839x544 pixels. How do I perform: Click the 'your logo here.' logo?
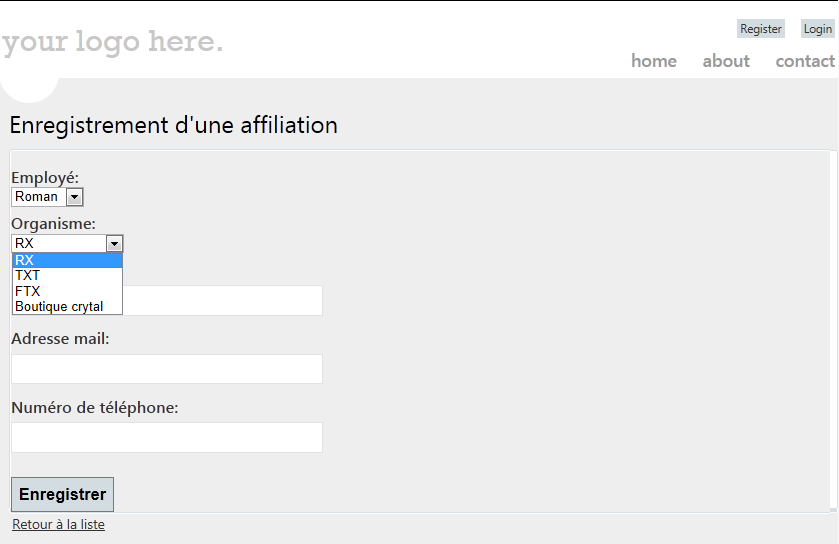[x=112, y=42]
